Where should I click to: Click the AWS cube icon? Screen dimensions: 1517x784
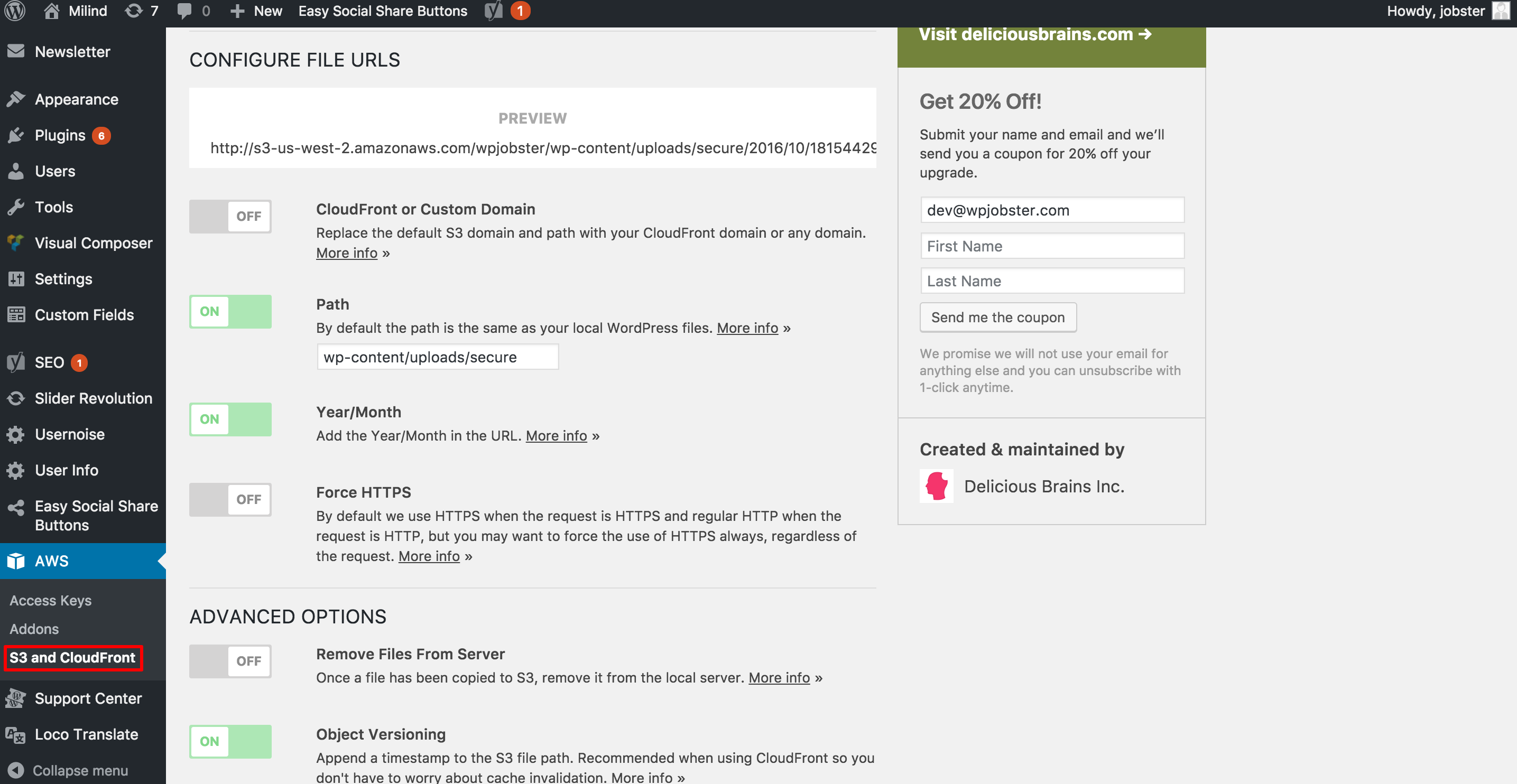point(16,561)
